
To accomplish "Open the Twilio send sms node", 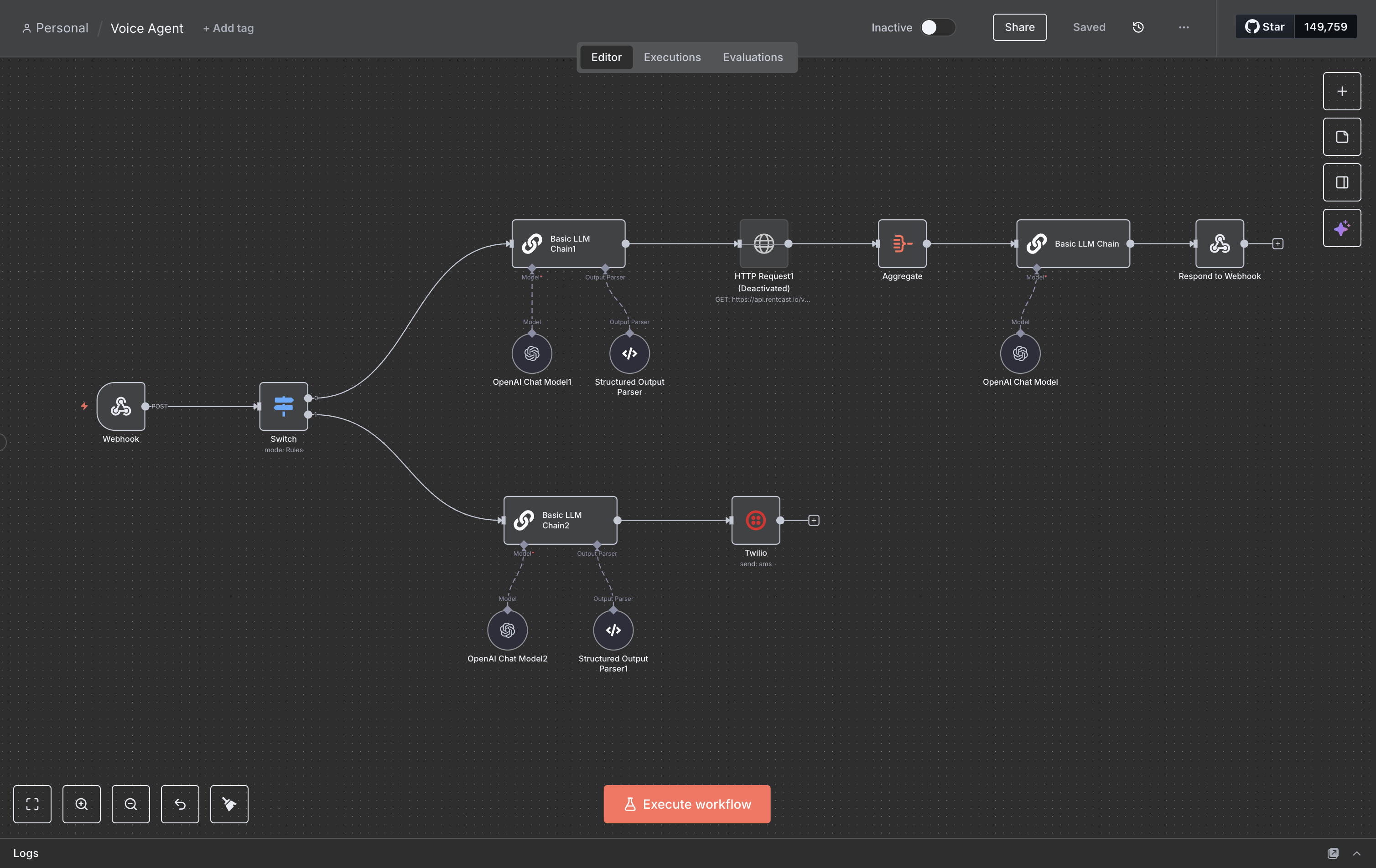I will [755, 520].
